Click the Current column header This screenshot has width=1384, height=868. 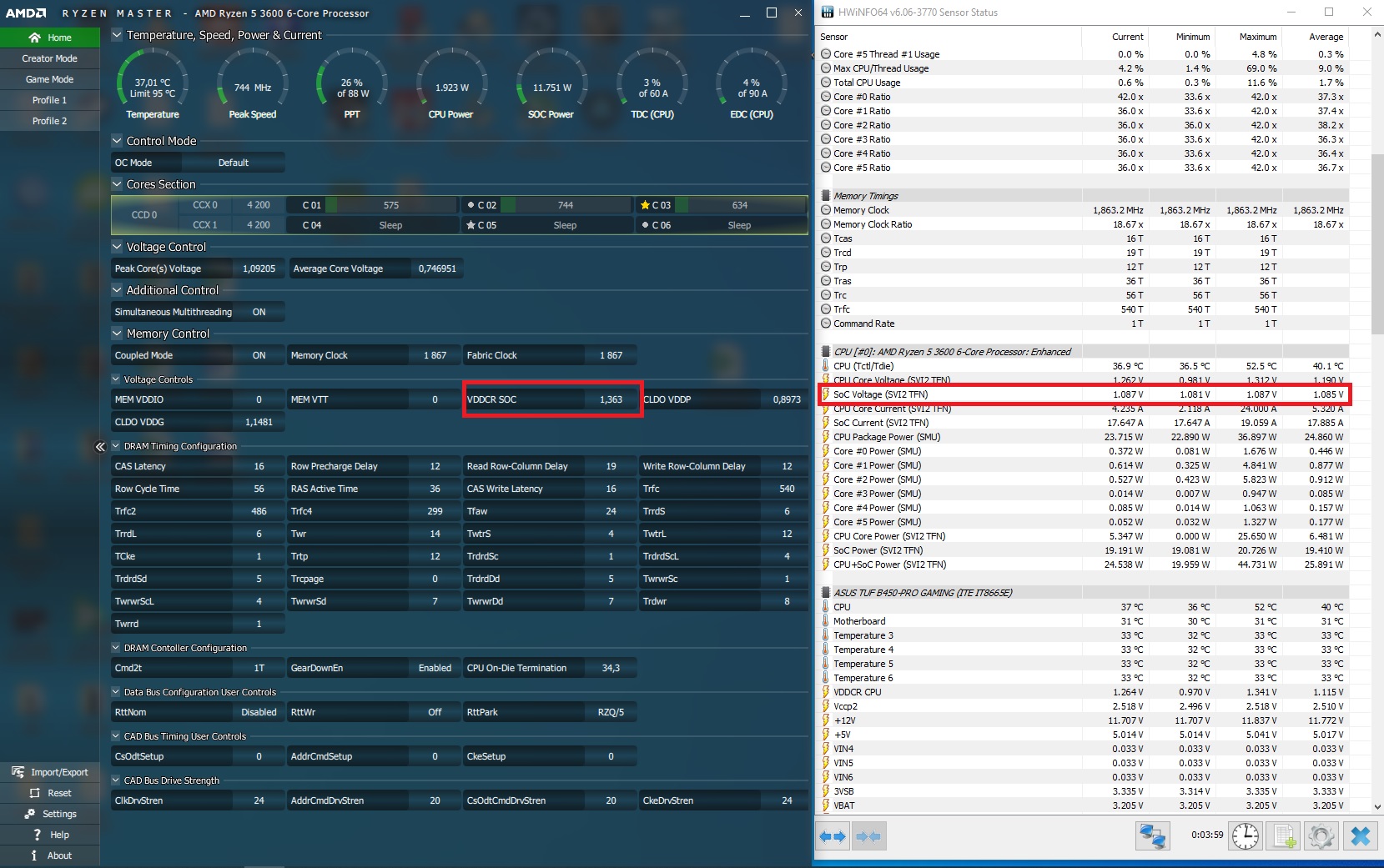tap(1115, 37)
